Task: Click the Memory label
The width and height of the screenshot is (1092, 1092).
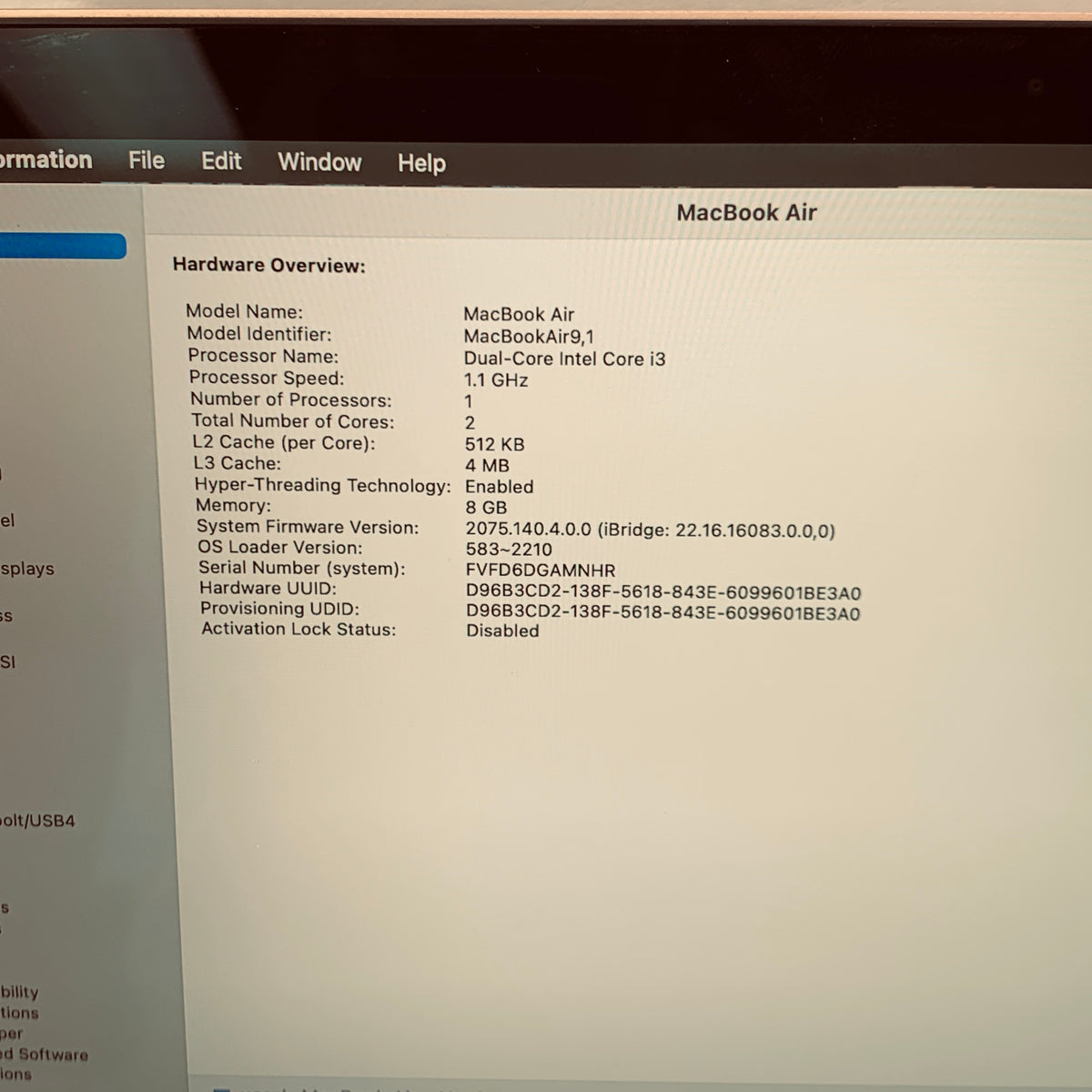Action: (233, 505)
